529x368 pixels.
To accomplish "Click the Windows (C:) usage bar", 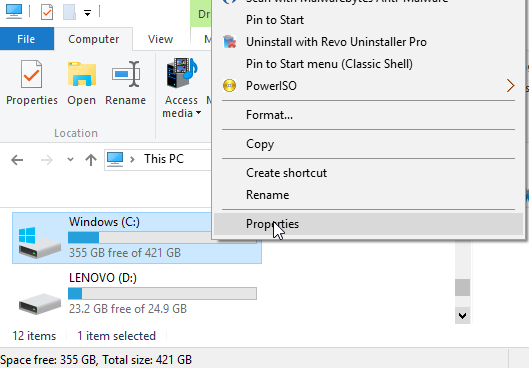I will pyautogui.click(x=140, y=237).
